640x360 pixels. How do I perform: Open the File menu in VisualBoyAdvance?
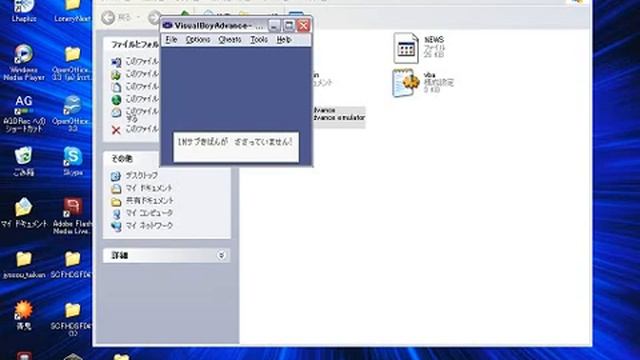[171, 40]
